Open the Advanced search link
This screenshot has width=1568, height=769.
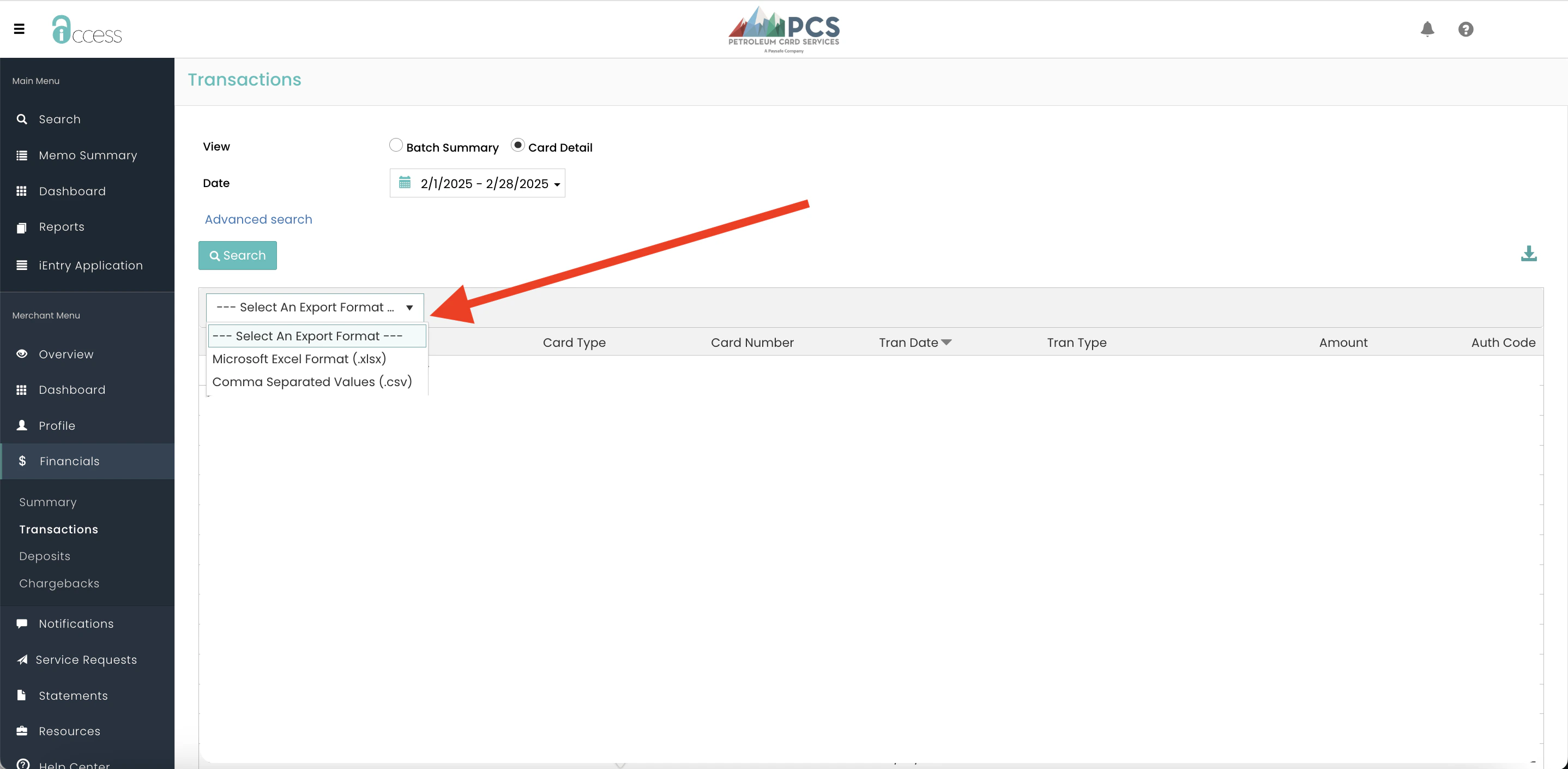tap(258, 219)
